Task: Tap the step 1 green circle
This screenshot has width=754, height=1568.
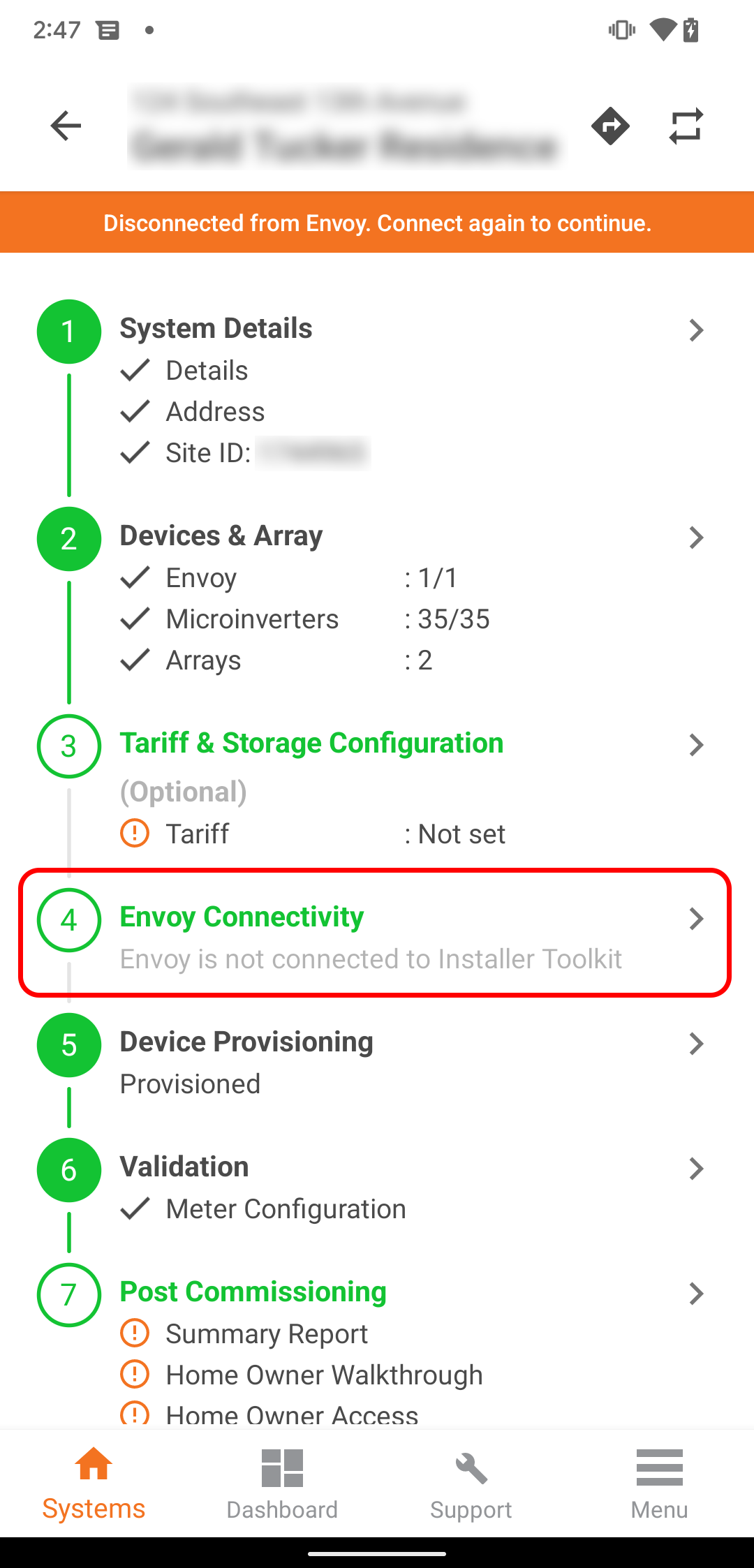Action: tap(68, 332)
